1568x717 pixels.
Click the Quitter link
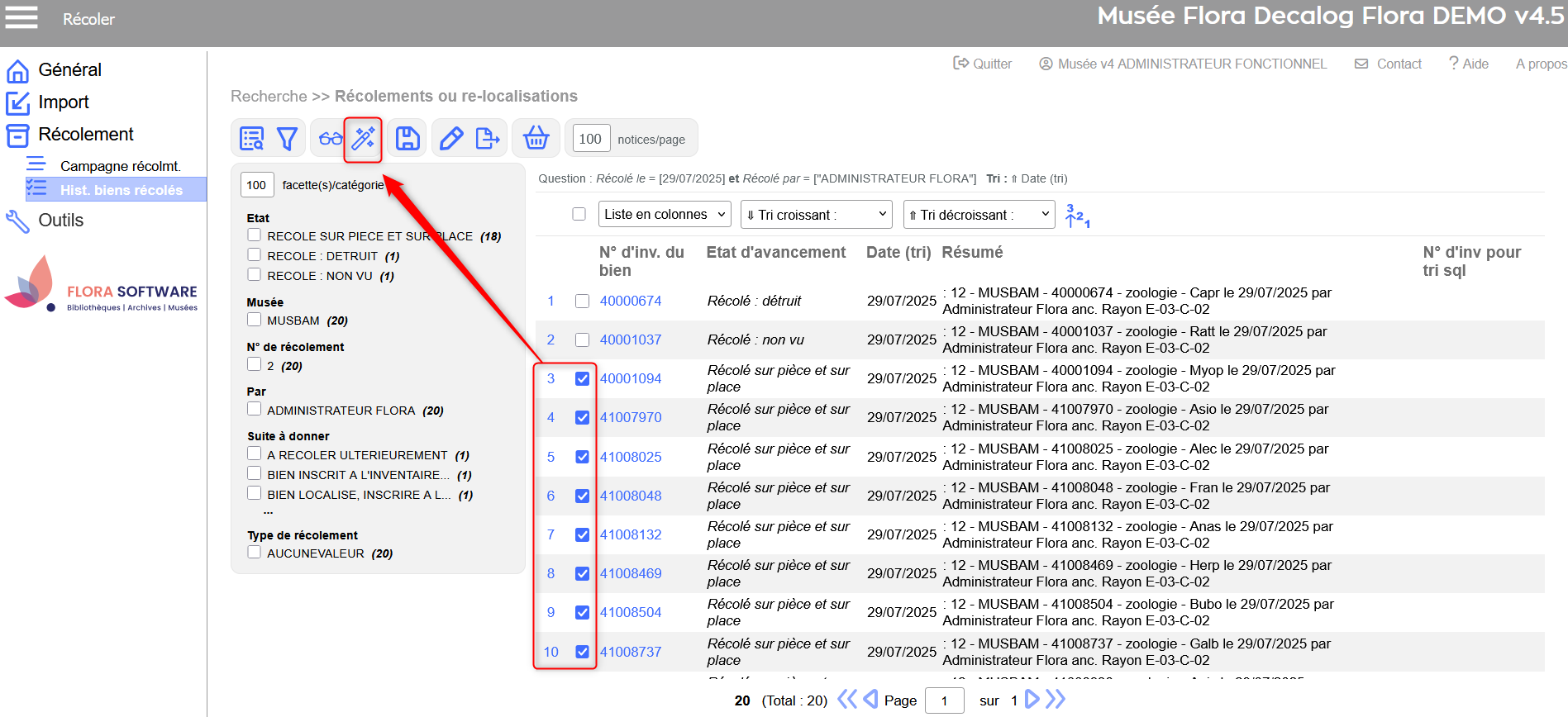click(x=983, y=64)
